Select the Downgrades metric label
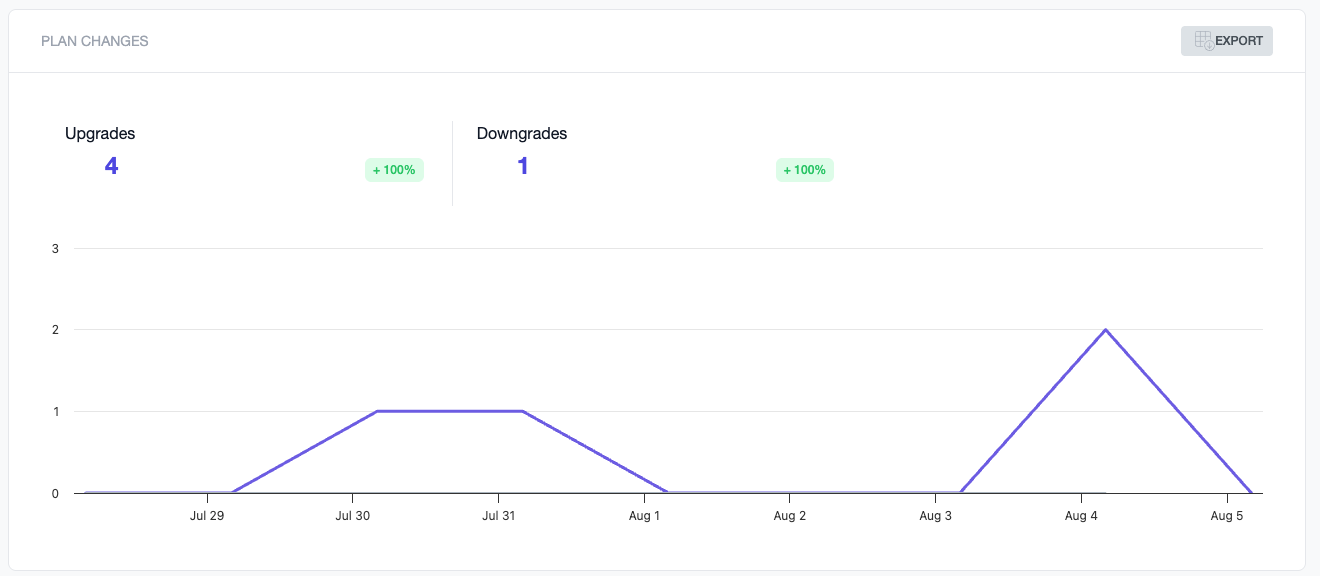The image size is (1320, 576). pyautogui.click(x=522, y=133)
